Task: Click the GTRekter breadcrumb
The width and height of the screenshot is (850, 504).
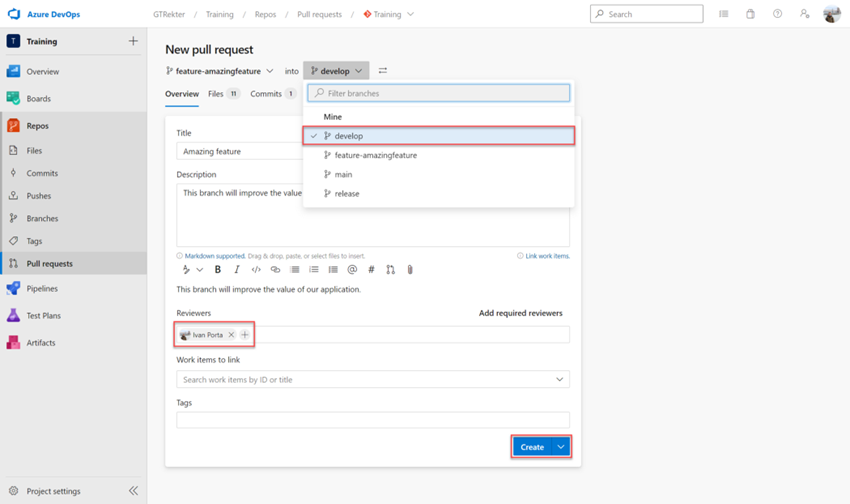Action: (x=169, y=15)
